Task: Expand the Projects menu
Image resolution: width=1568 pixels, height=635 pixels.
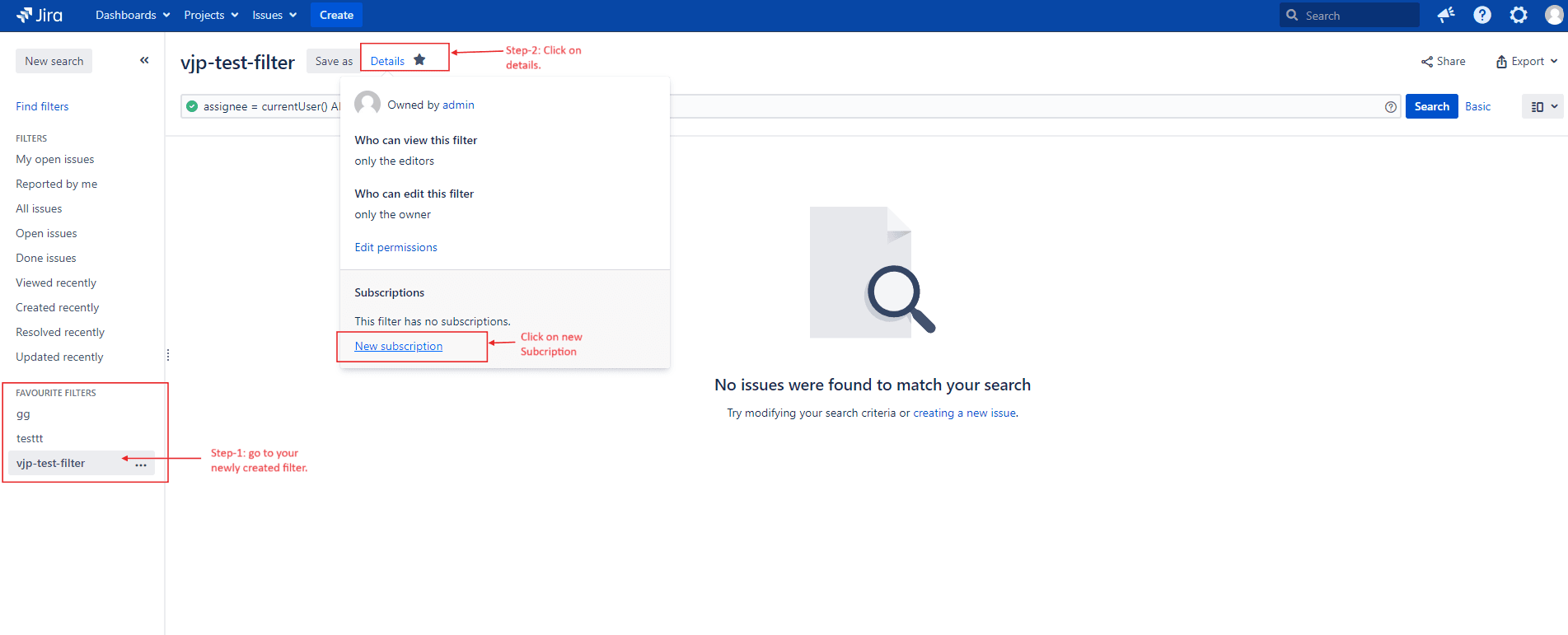Action: (211, 15)
